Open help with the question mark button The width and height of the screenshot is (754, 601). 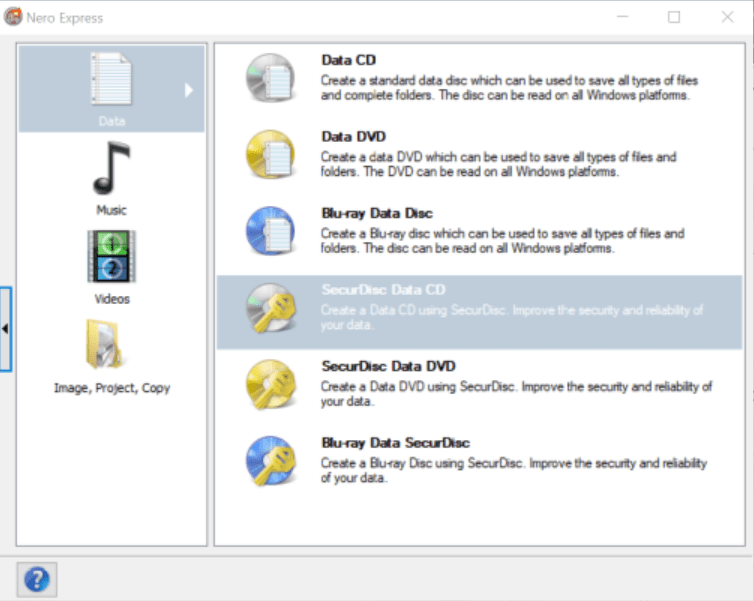tap(37, 579)
